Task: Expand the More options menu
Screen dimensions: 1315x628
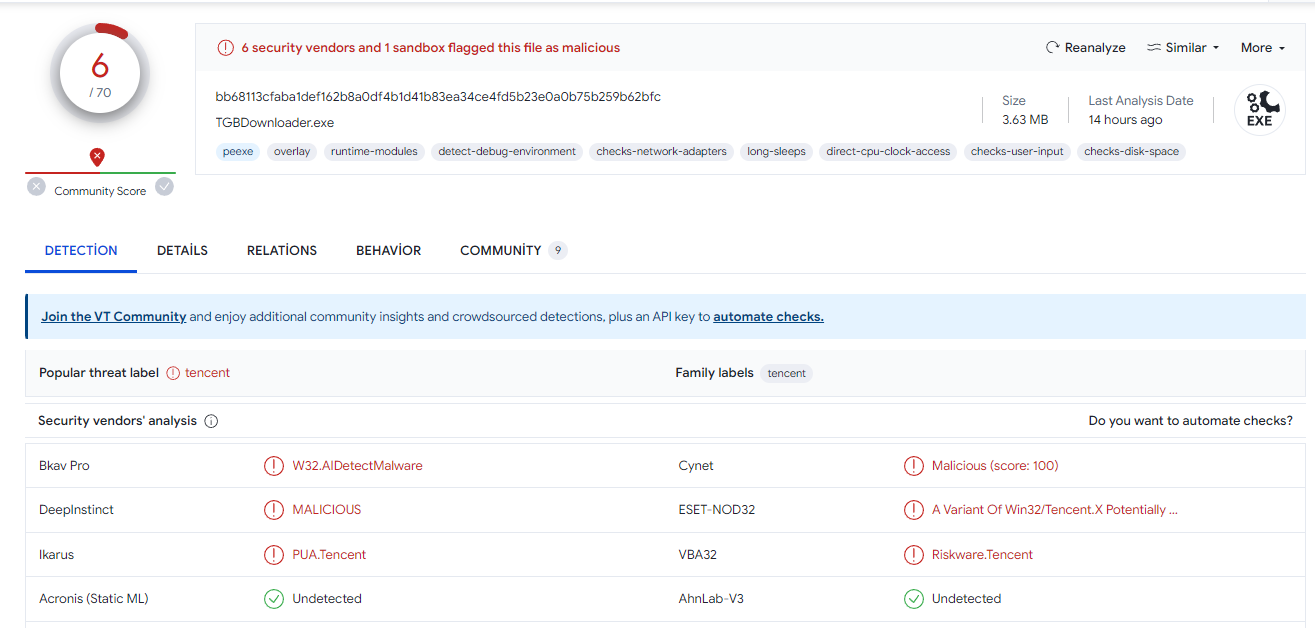Action: pyautogui.click(x=1262, y=48)
